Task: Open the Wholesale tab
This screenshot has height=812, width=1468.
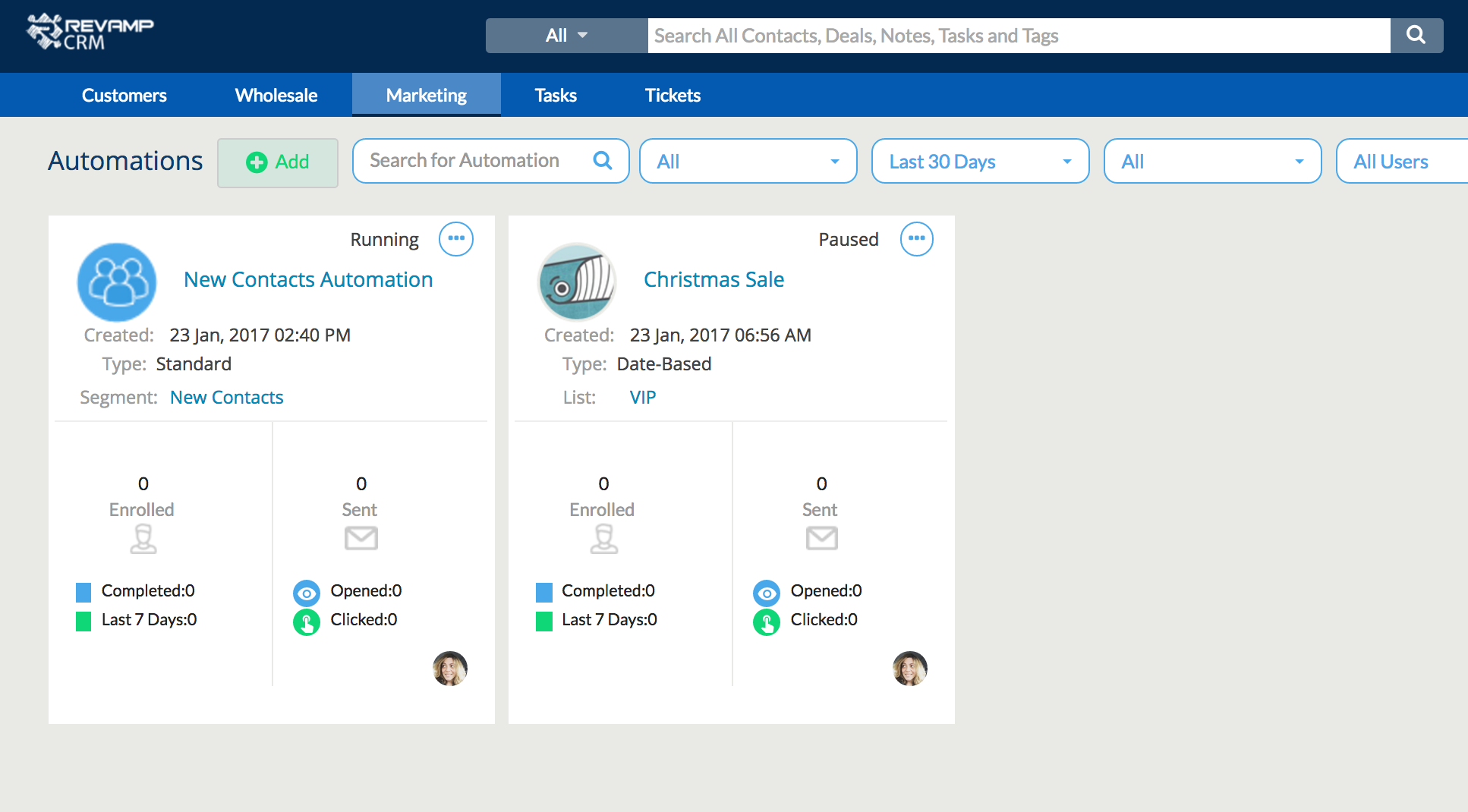Action: coord(276,95)
